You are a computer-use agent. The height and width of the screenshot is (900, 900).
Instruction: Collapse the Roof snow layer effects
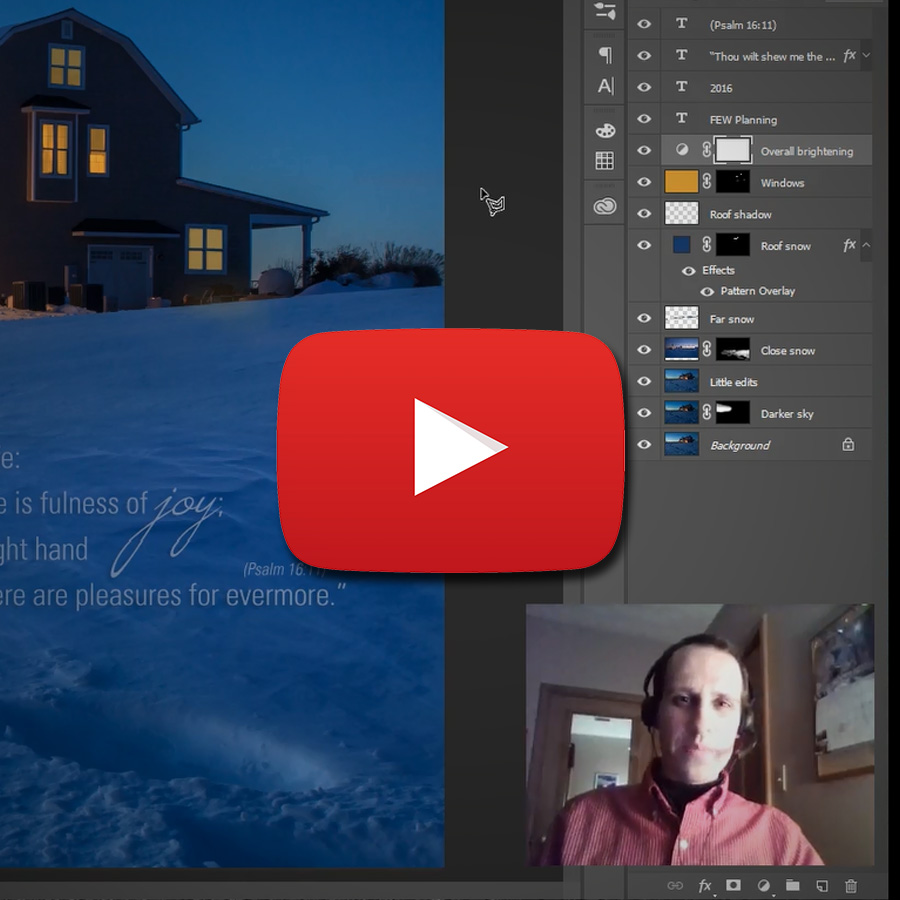(x=866, y=245)
